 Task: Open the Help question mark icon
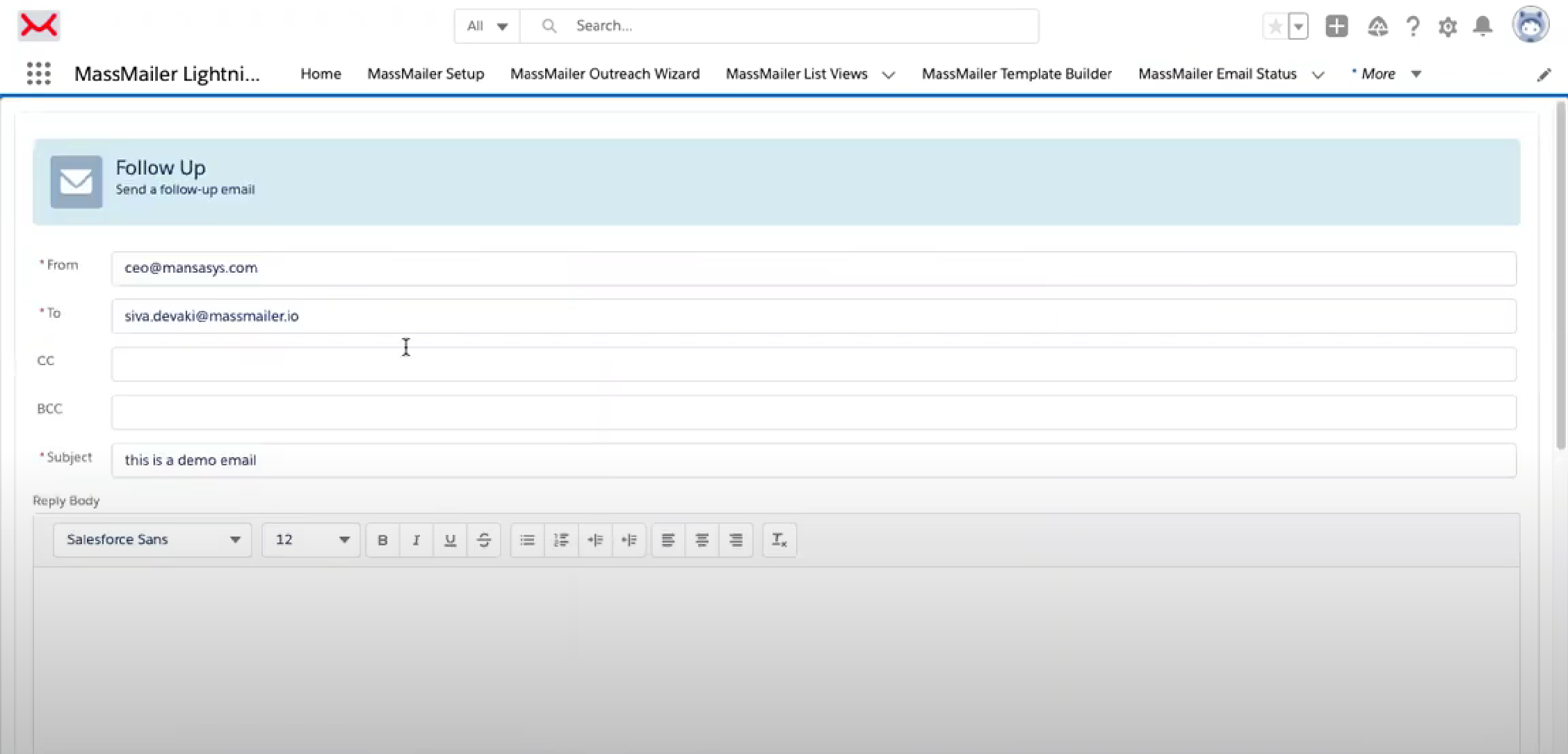point(1413,26)
